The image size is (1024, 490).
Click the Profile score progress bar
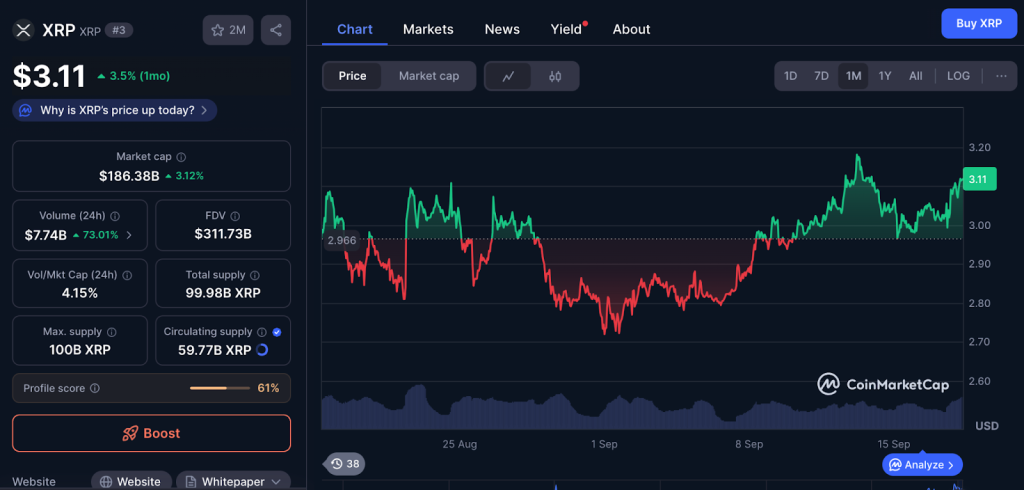point(220,388)
